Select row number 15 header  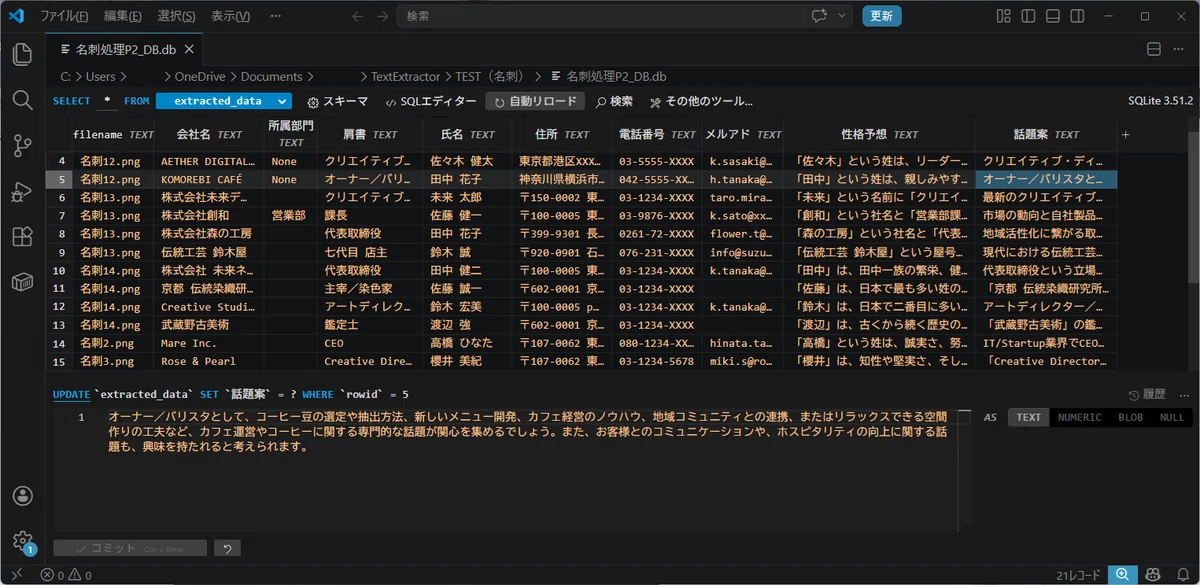(60, 362)
